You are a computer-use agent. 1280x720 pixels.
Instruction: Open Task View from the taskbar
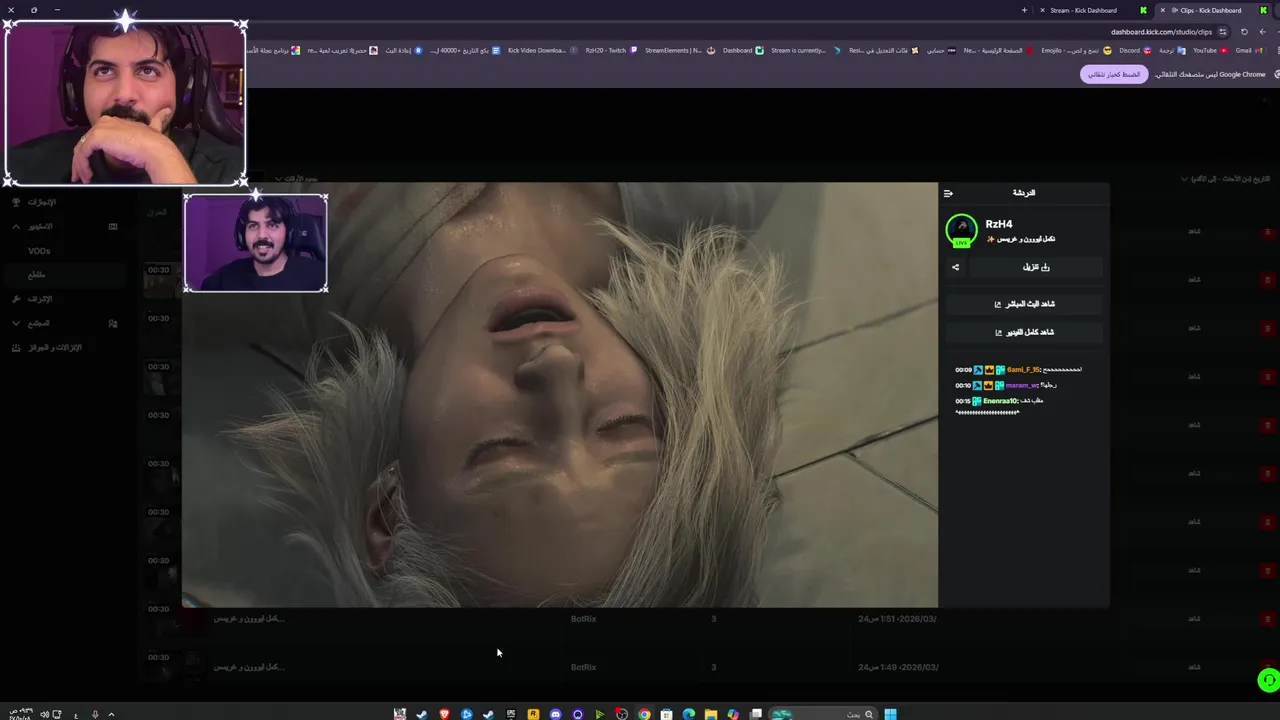coord(757,714)
